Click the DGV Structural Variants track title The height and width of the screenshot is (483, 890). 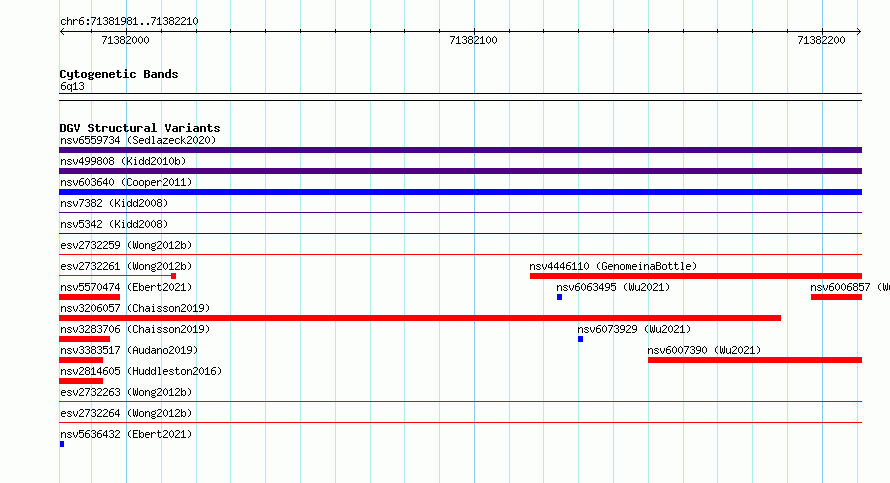click(140, 128)
